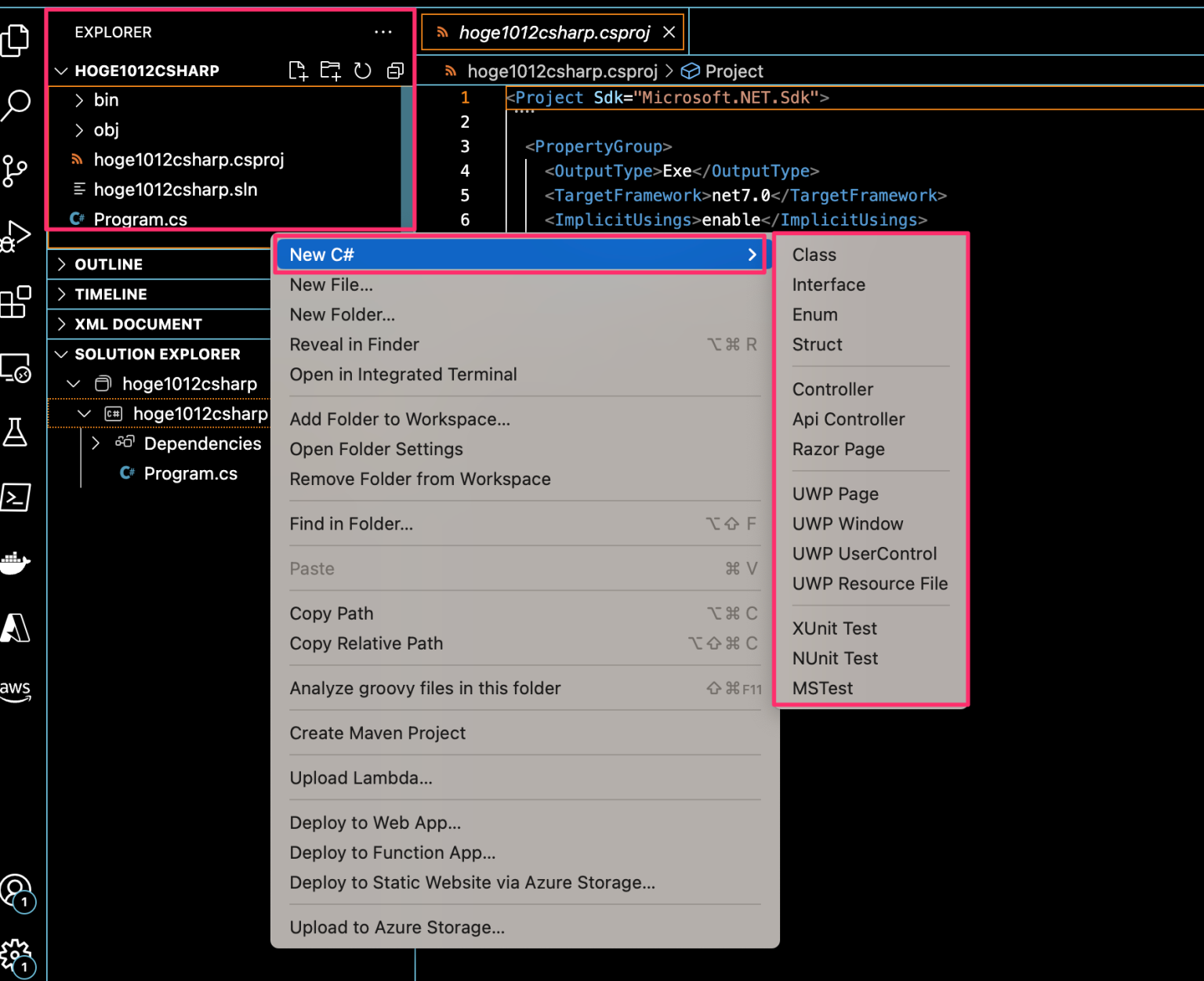Open the Extensions view
This screenshot has height=981, width=1204.
click(16, 302)
